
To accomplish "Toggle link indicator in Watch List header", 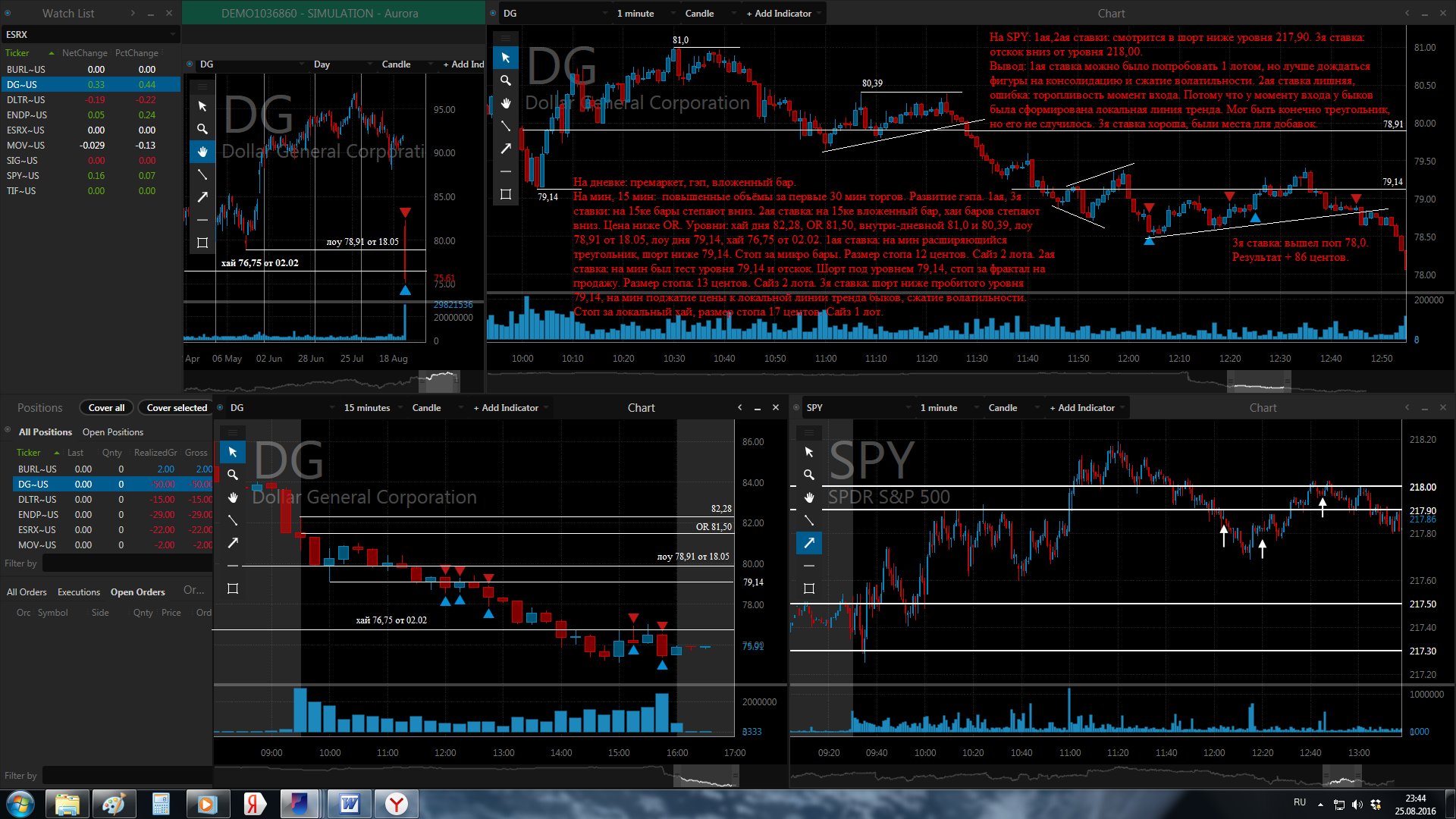I will pos(8,13).
